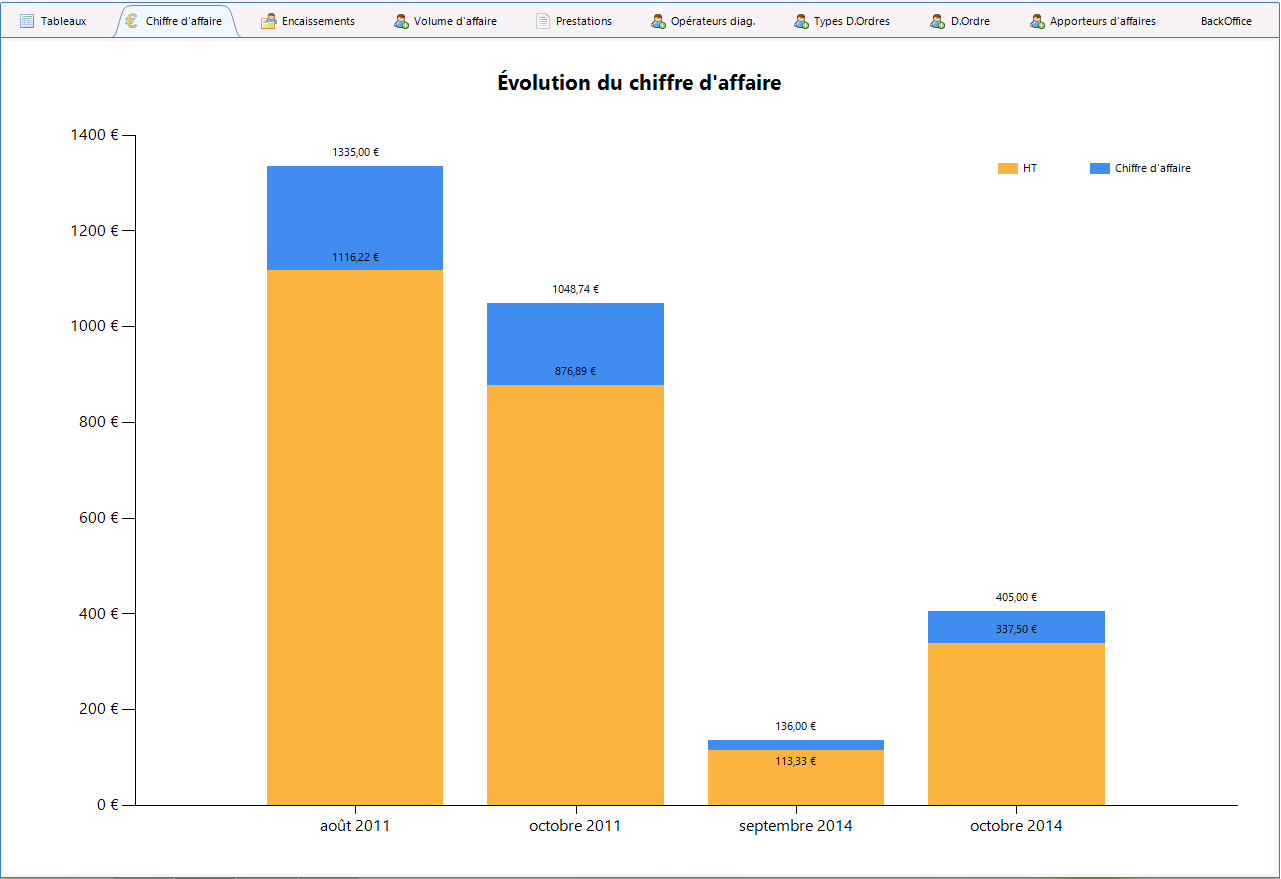Open the Encaissements tab
The height and width of the screenshot is (879, 1281).
[318, 21]
